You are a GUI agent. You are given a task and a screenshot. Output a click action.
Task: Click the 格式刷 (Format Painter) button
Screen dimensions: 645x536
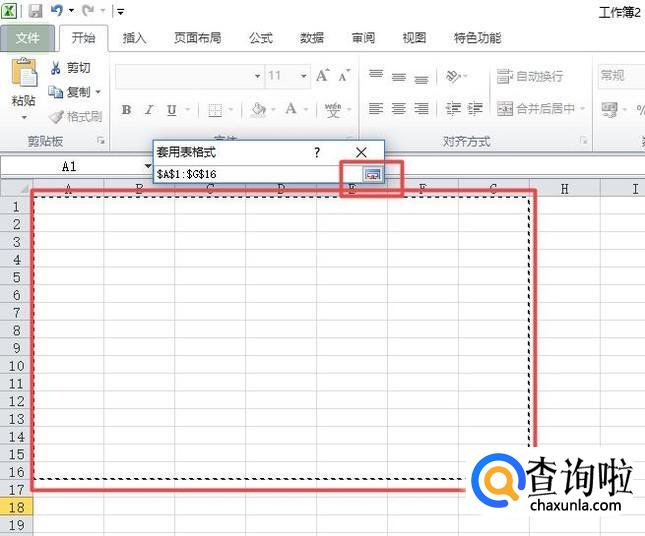pyautogui.click(x=75, y=117)
